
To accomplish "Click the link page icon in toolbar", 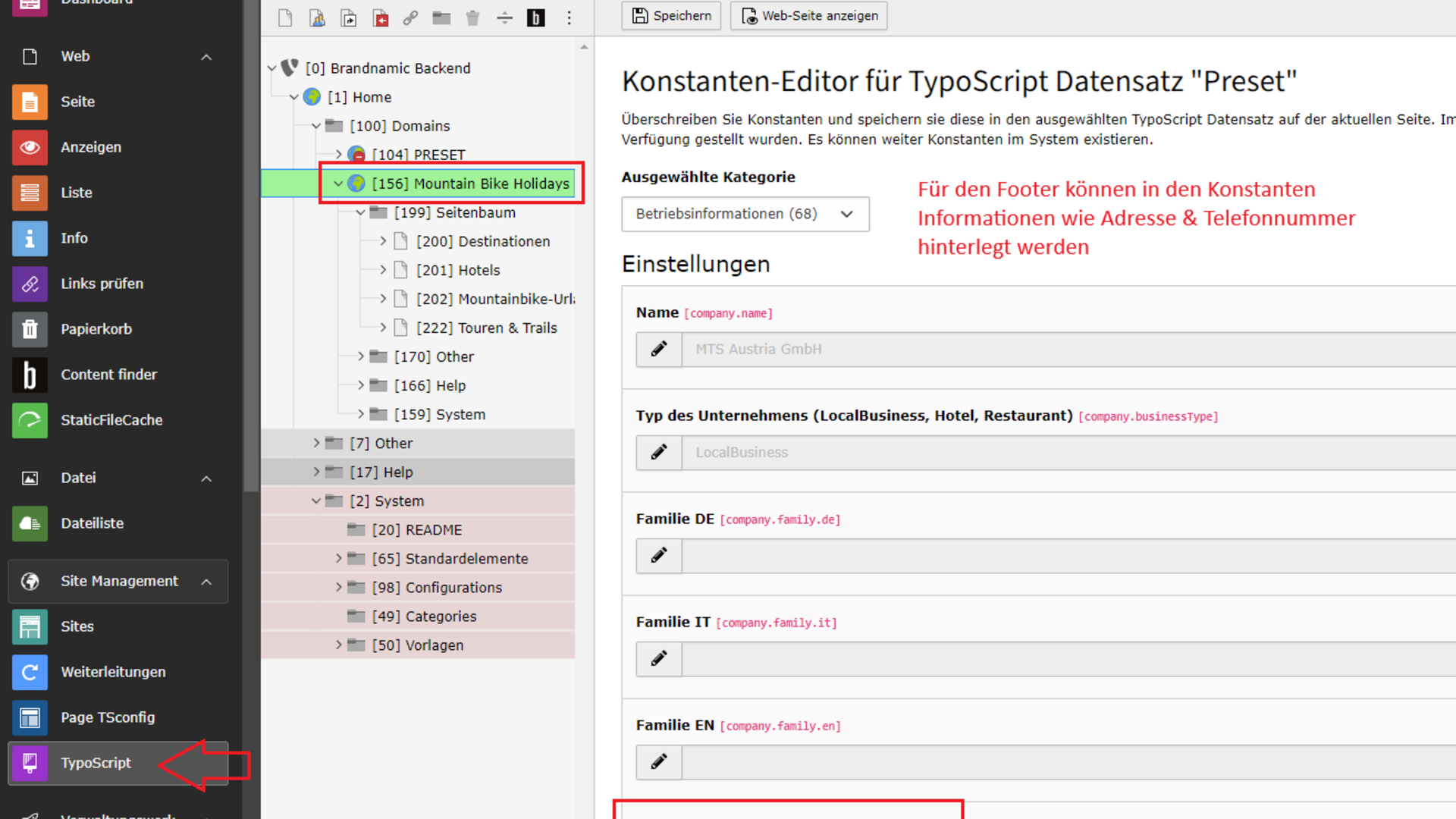I will (410, 18).
